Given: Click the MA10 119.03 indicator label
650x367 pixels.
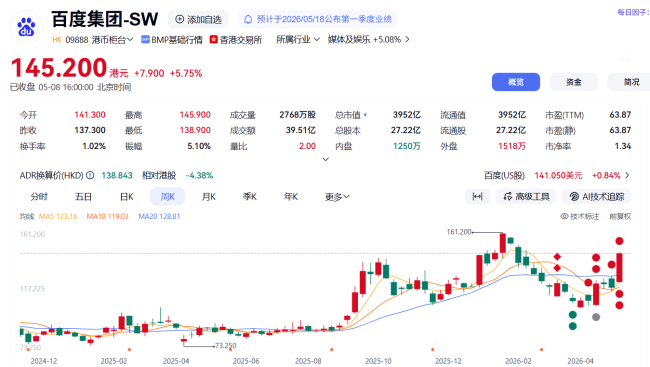Looking at the screenshot, I should [x=107, y=216].
